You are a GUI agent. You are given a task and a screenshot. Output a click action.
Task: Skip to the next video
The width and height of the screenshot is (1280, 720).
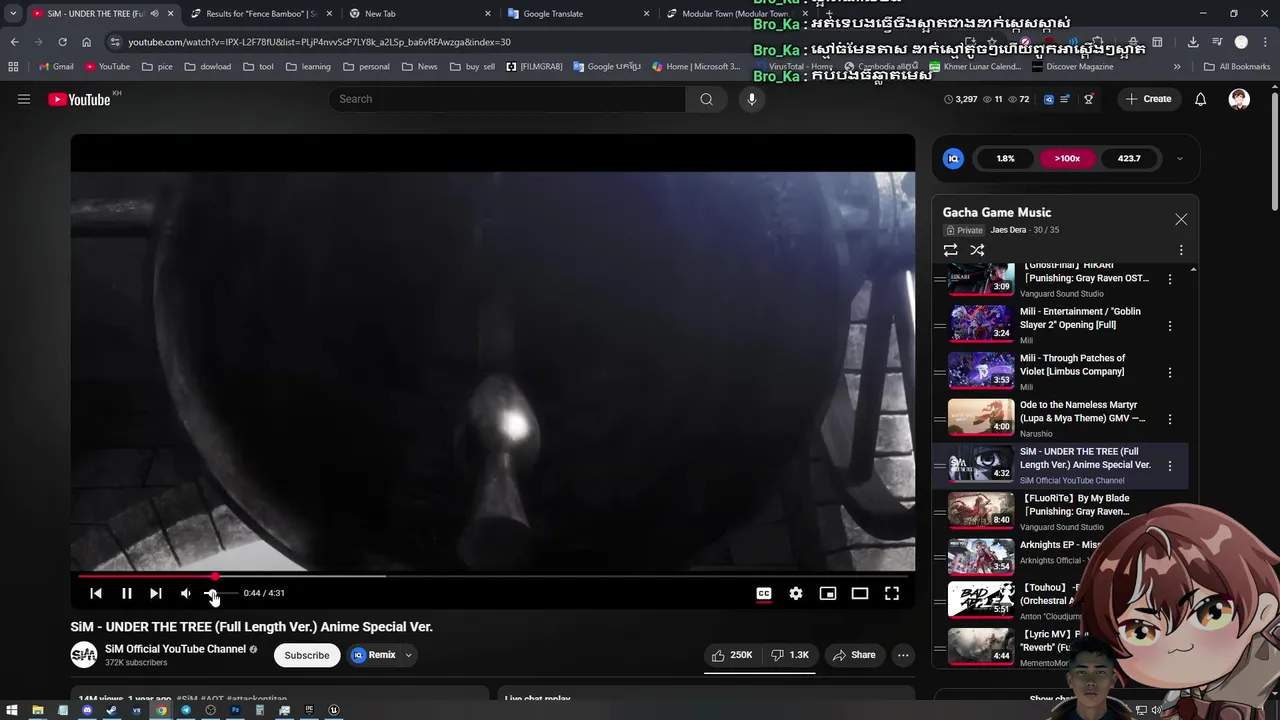click(x=156, y=593)
